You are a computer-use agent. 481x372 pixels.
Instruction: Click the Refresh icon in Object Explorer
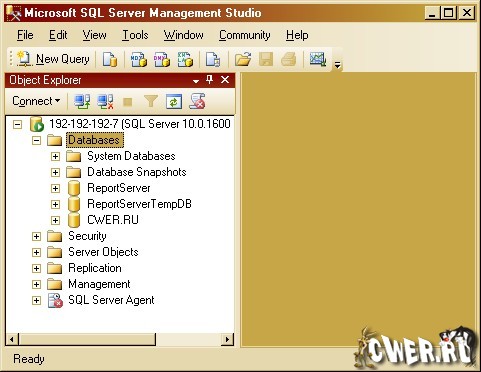tap(174, 101)
